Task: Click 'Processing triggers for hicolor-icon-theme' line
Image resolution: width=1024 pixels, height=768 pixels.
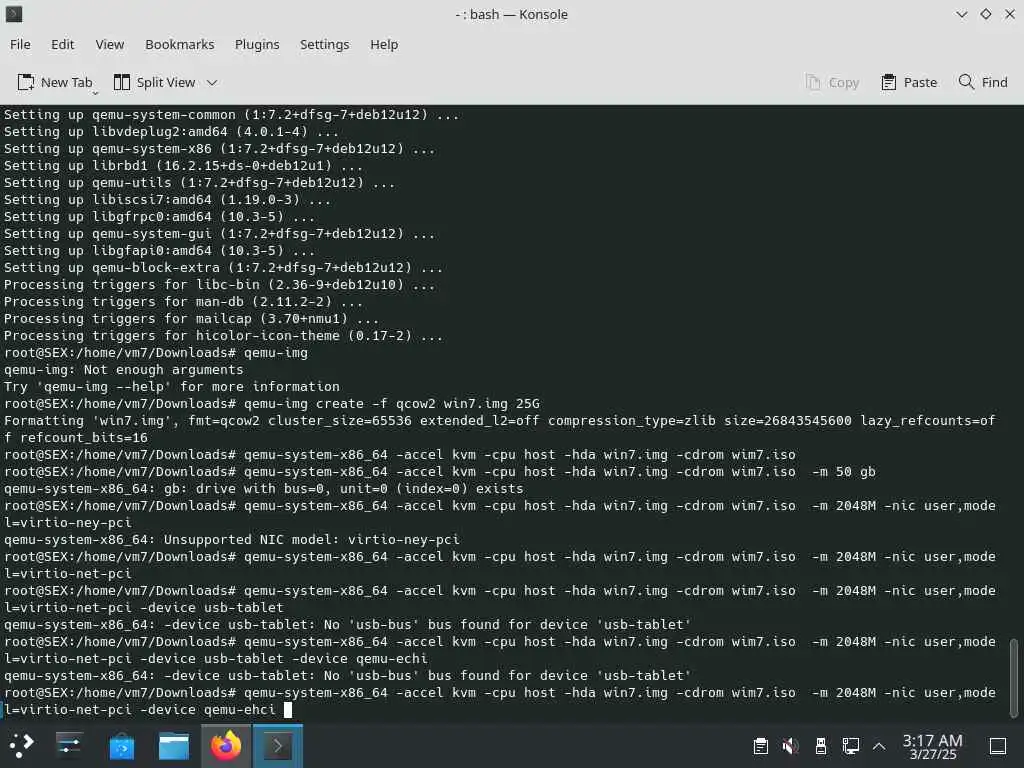Action: tap(223, 336)
